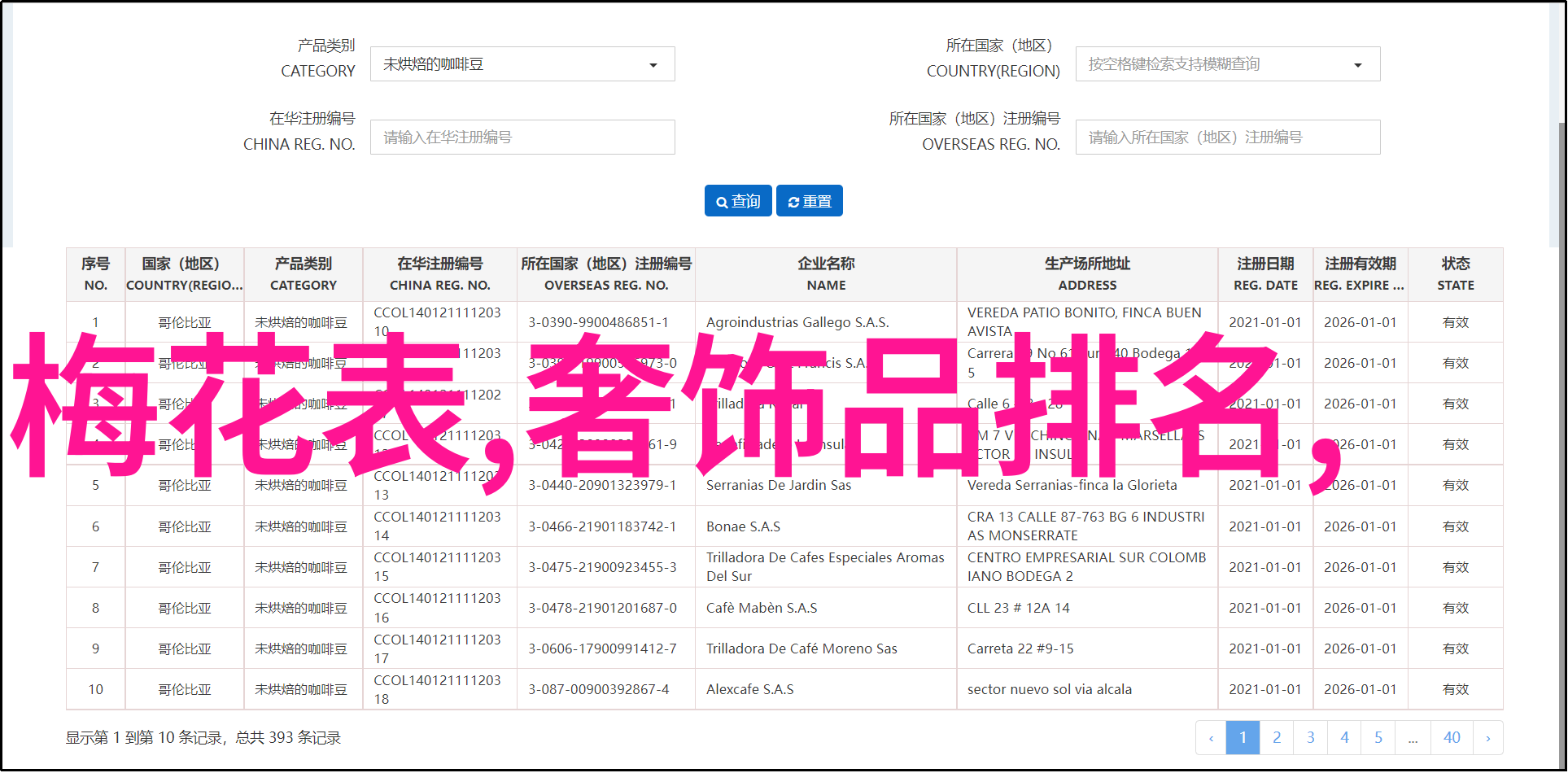Click the pagination ellipsis … item
The width and height of the screenshot is (1568, 773).
(x=1413, y=738)
